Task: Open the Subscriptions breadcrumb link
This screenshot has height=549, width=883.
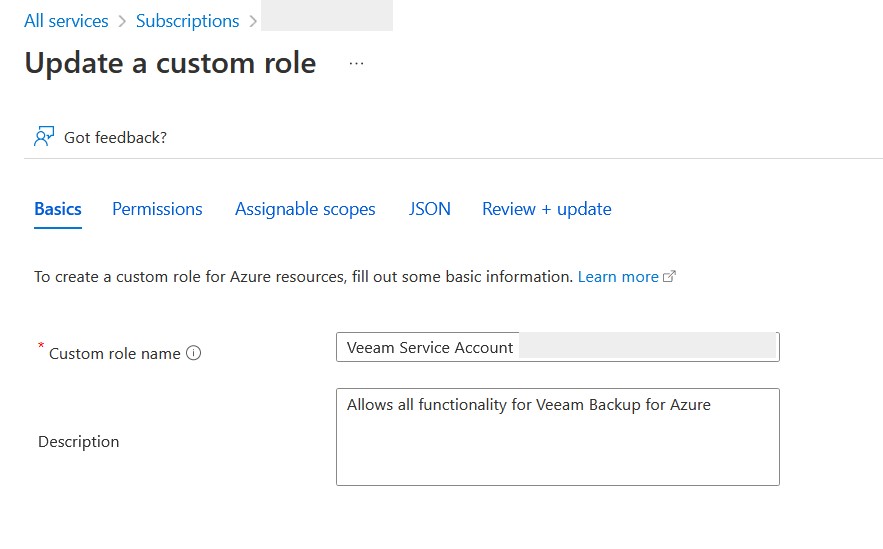Action: coord(188,21)
